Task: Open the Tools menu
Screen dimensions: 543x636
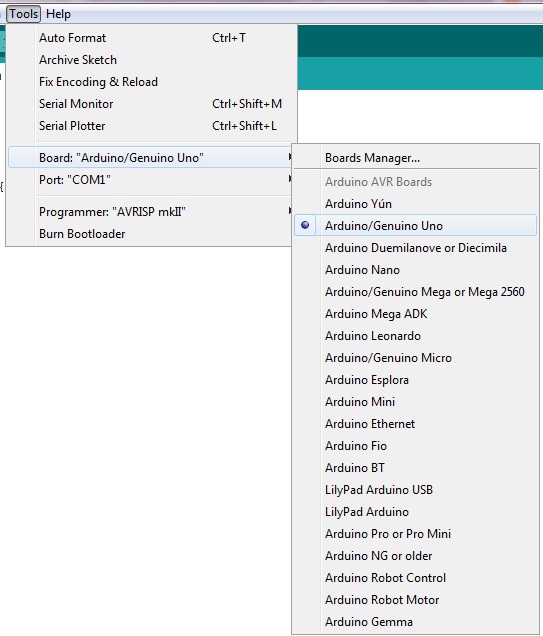Action: click(x=24, y=14)
